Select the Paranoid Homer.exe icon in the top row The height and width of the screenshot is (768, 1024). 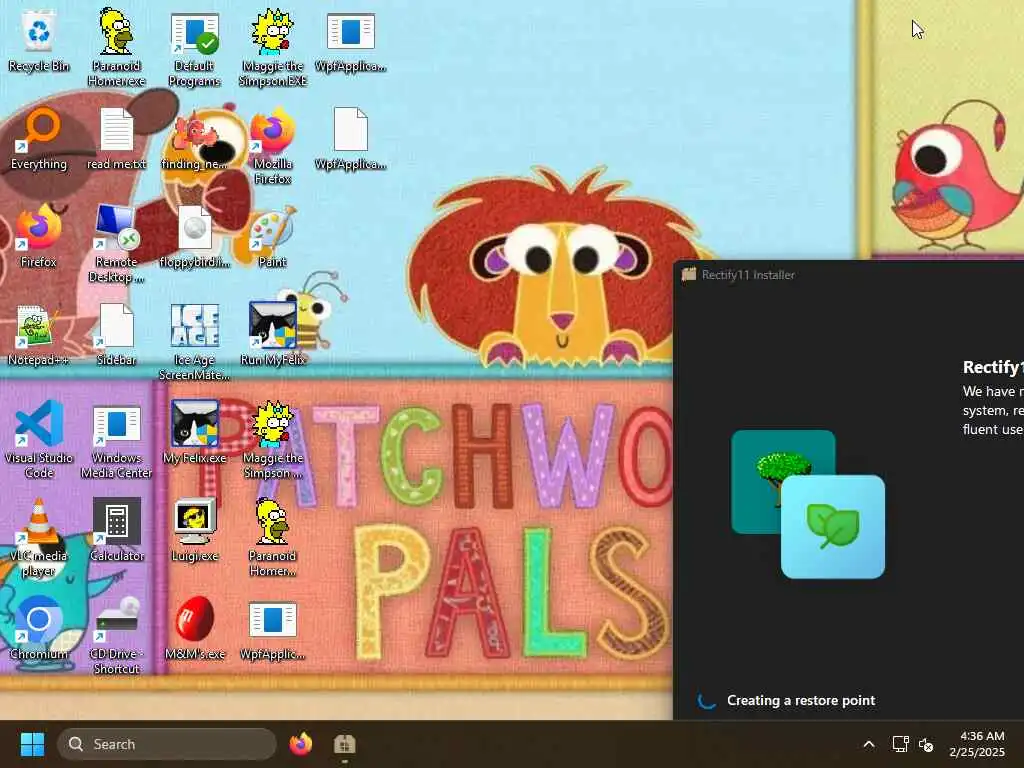point(116,47)
